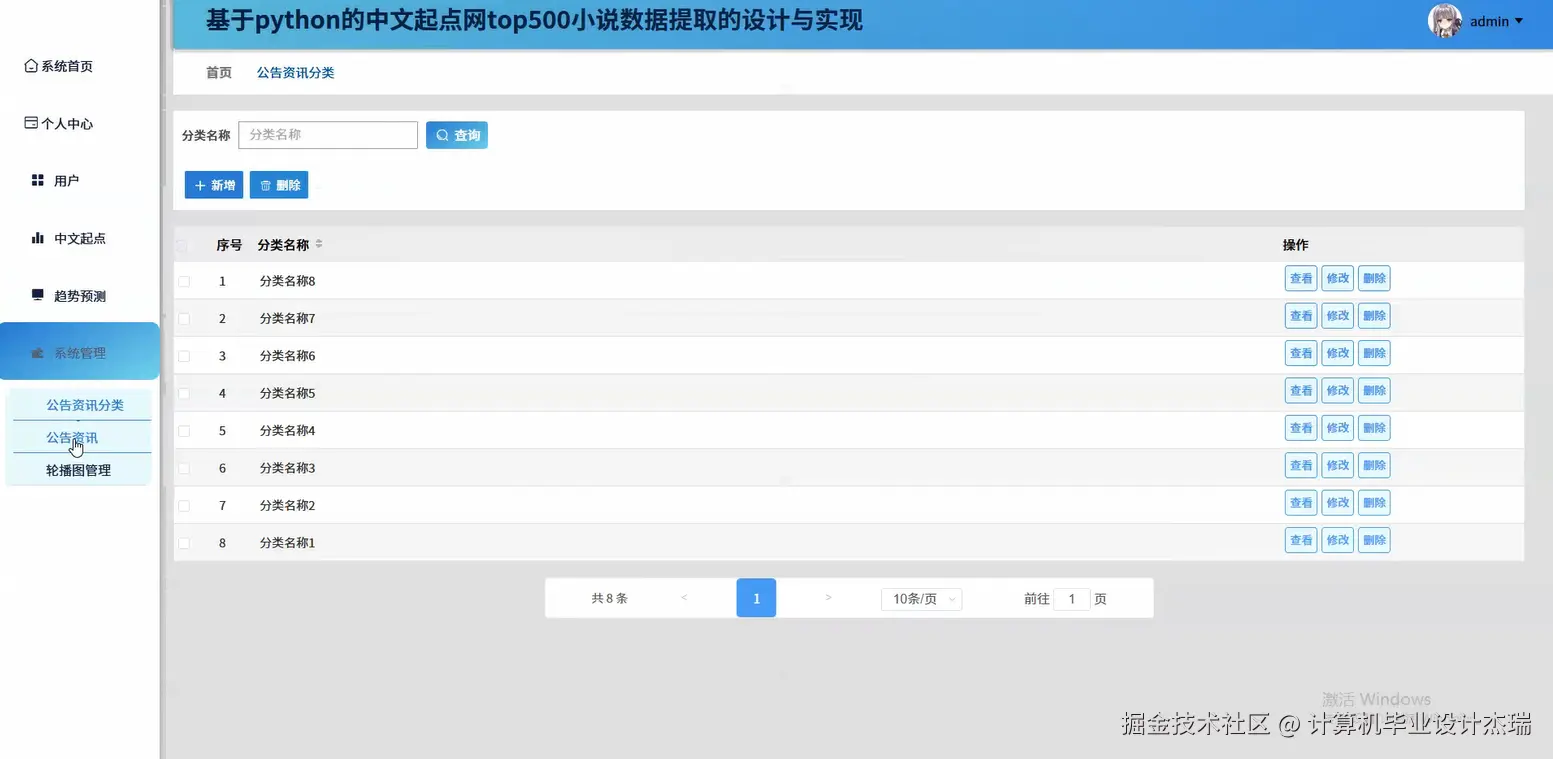
Task: Click 修改 on the 分类名称7 row
Action: [1337, 315]
